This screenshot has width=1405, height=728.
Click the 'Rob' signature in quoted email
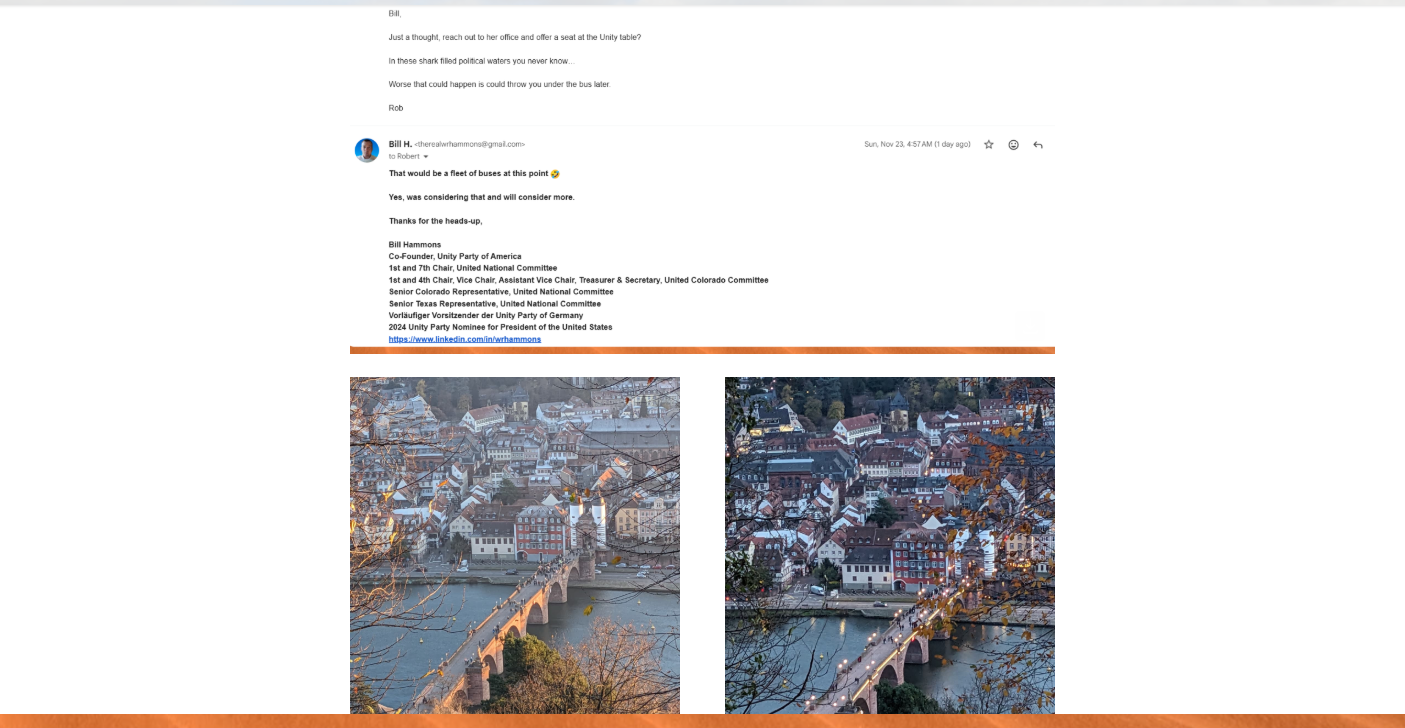396,108
